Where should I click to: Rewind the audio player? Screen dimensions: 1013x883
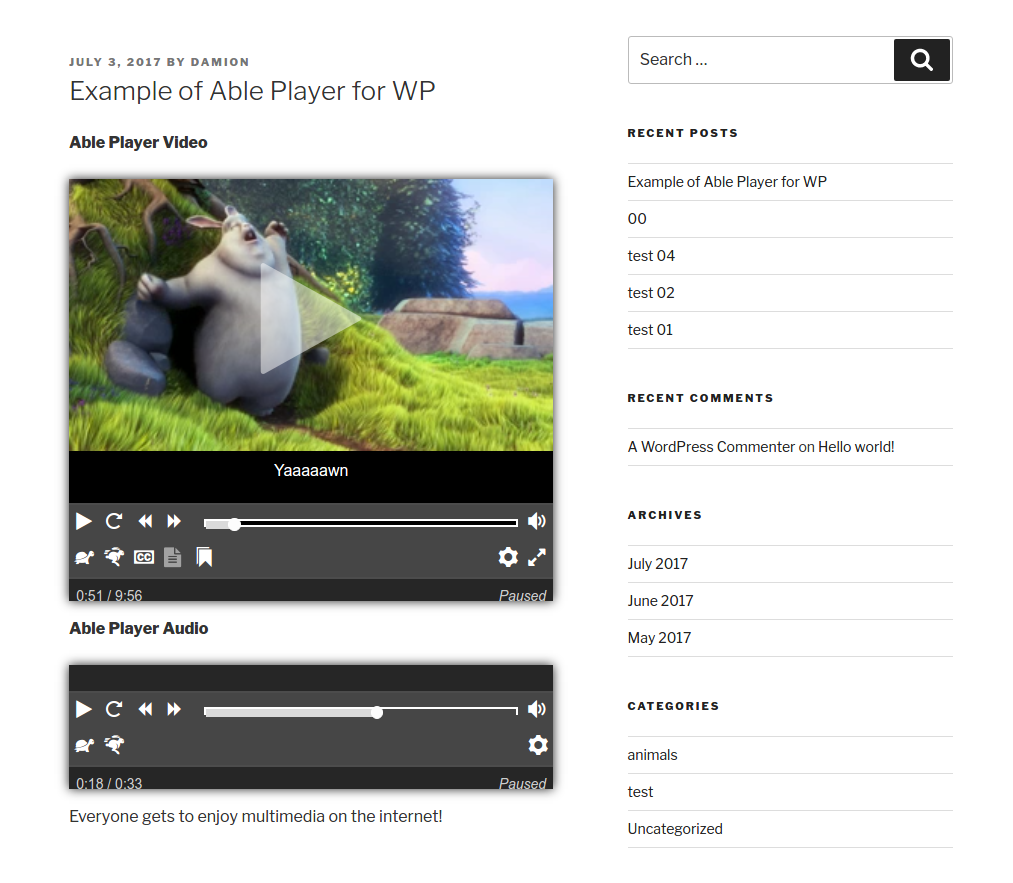coord(145,709)
